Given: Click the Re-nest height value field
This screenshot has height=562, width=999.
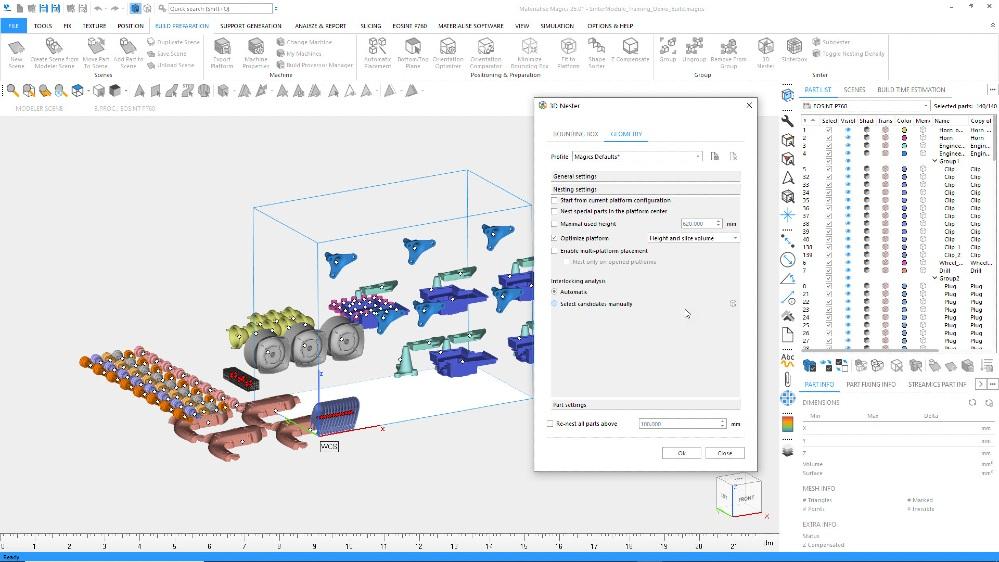Looking at the screenshot, I should click(x=682, y=424).
